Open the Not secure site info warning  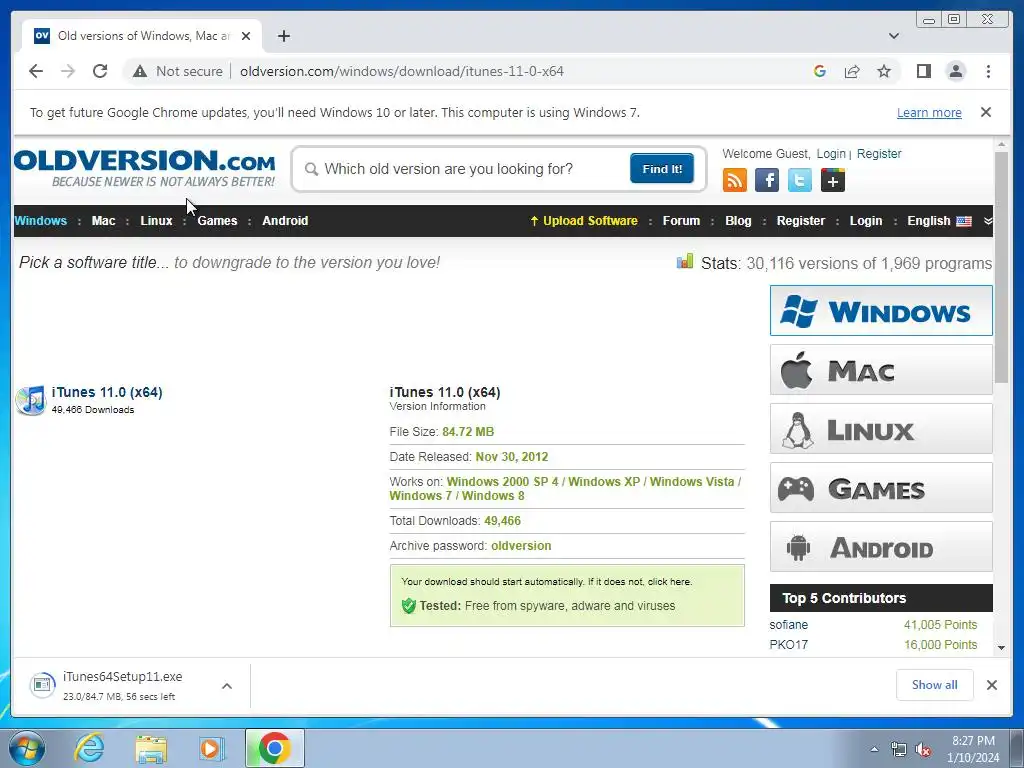pos(178,71)
